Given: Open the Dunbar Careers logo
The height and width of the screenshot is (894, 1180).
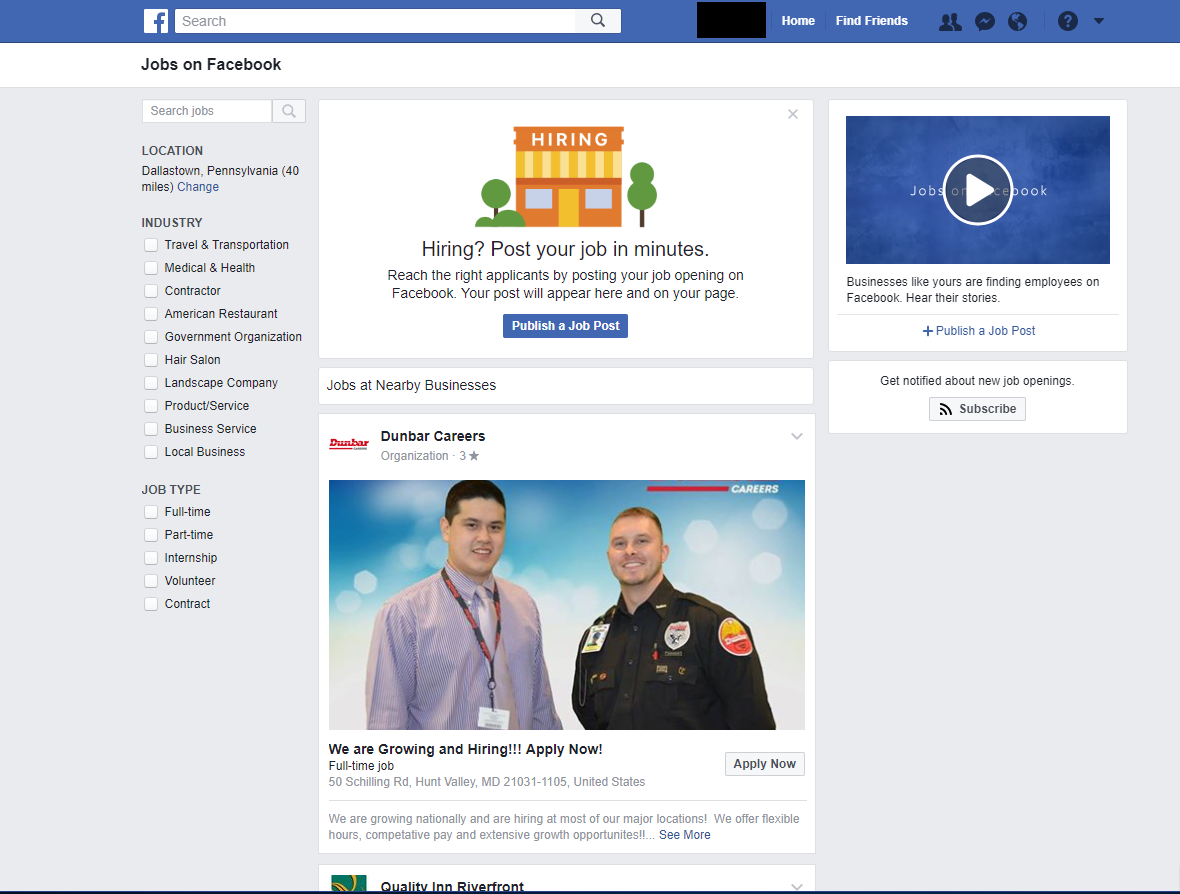Looking at the screenshot, I should (x=349, y=443).
